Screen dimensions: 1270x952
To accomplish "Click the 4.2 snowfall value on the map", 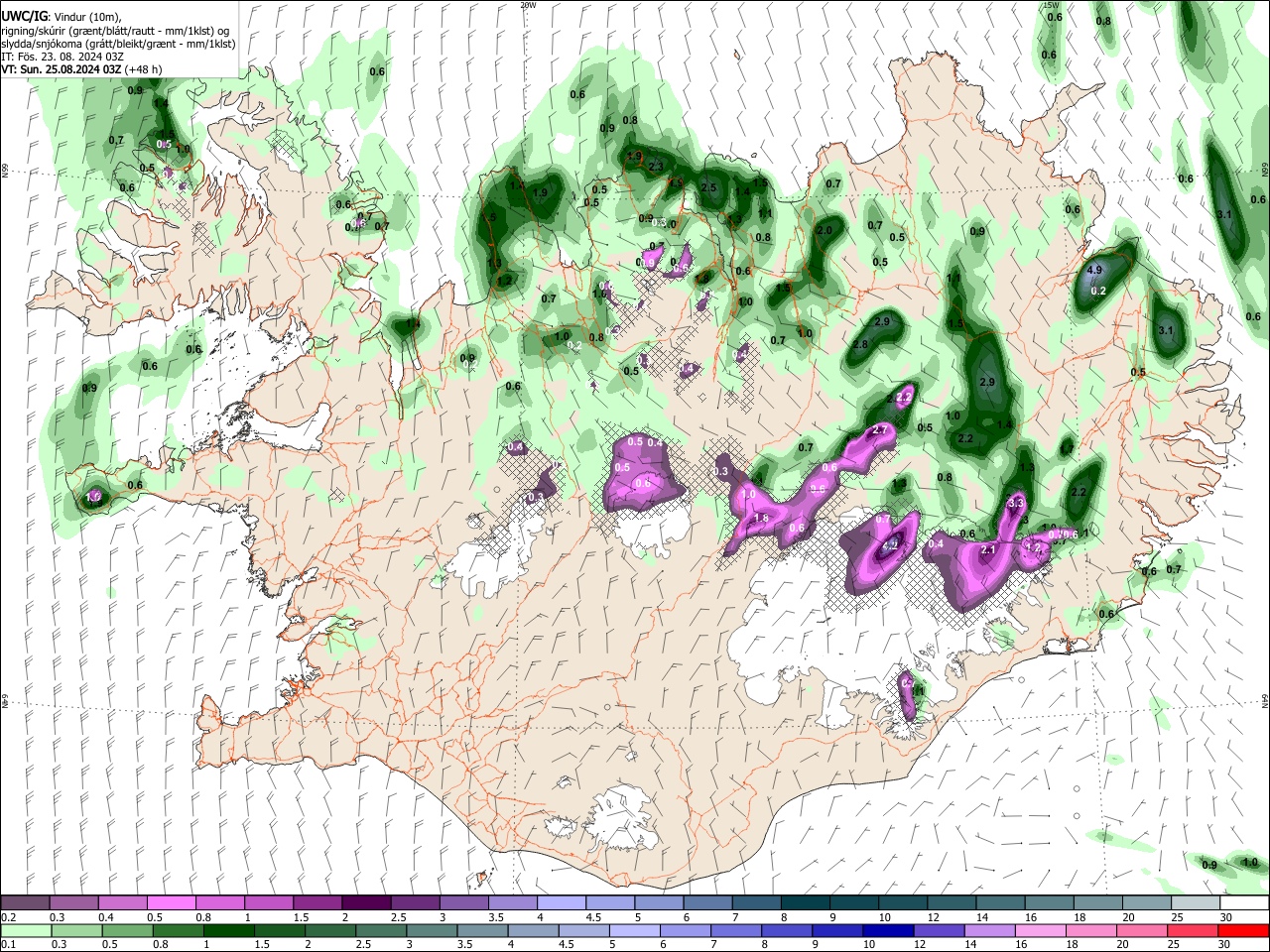I will pyautogui.click(x=890, y=543).
